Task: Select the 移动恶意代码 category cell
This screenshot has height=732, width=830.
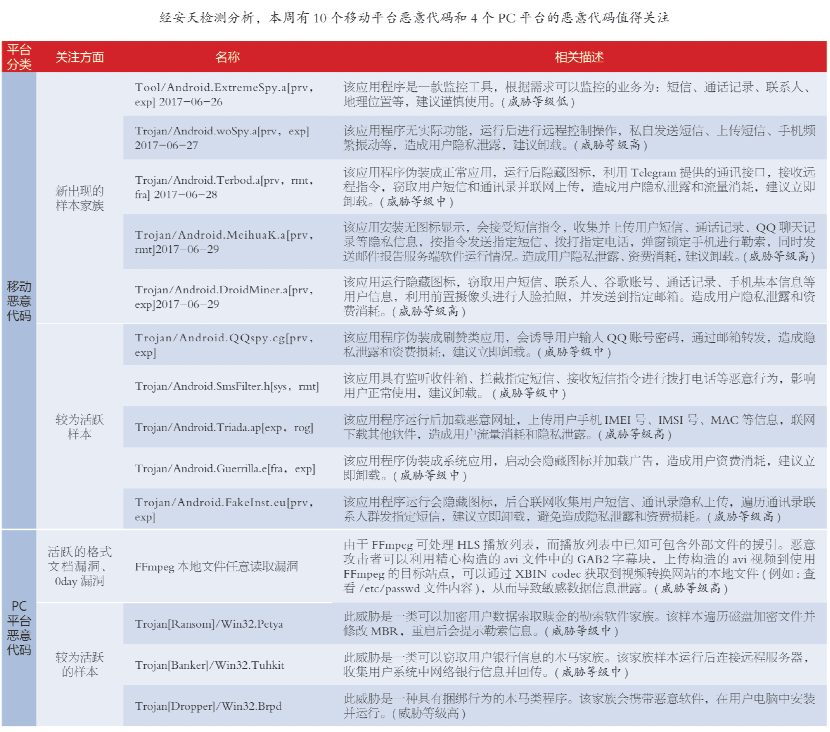Action: (x=19, y=301)
